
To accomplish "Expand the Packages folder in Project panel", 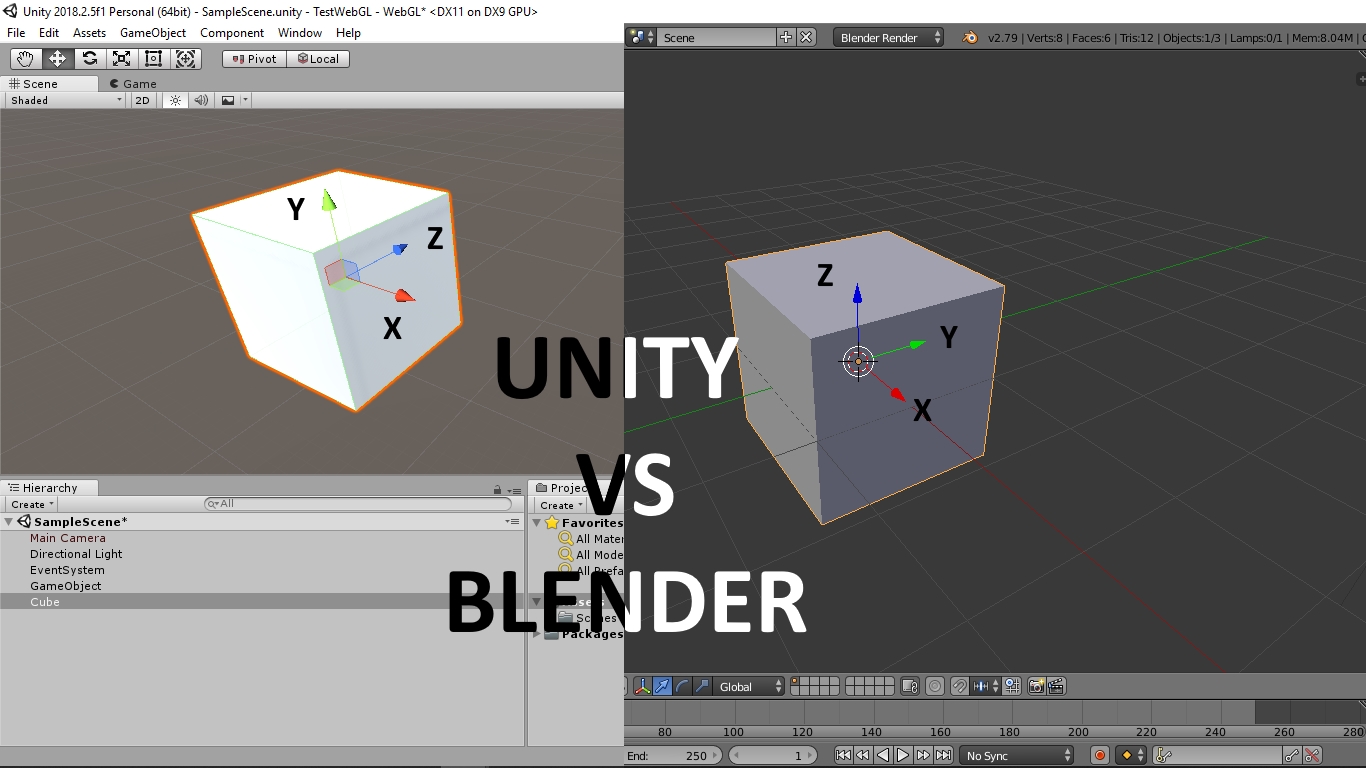I will 537,634.
